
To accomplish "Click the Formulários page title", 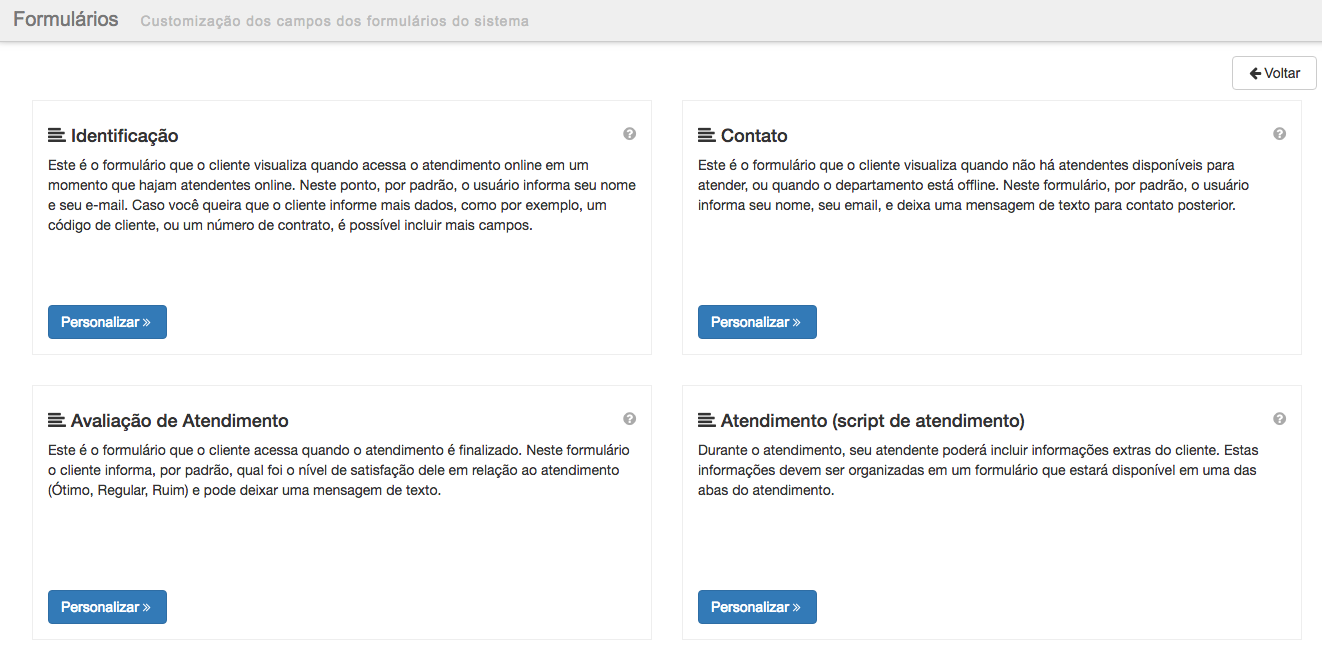I will click(65, 19).
